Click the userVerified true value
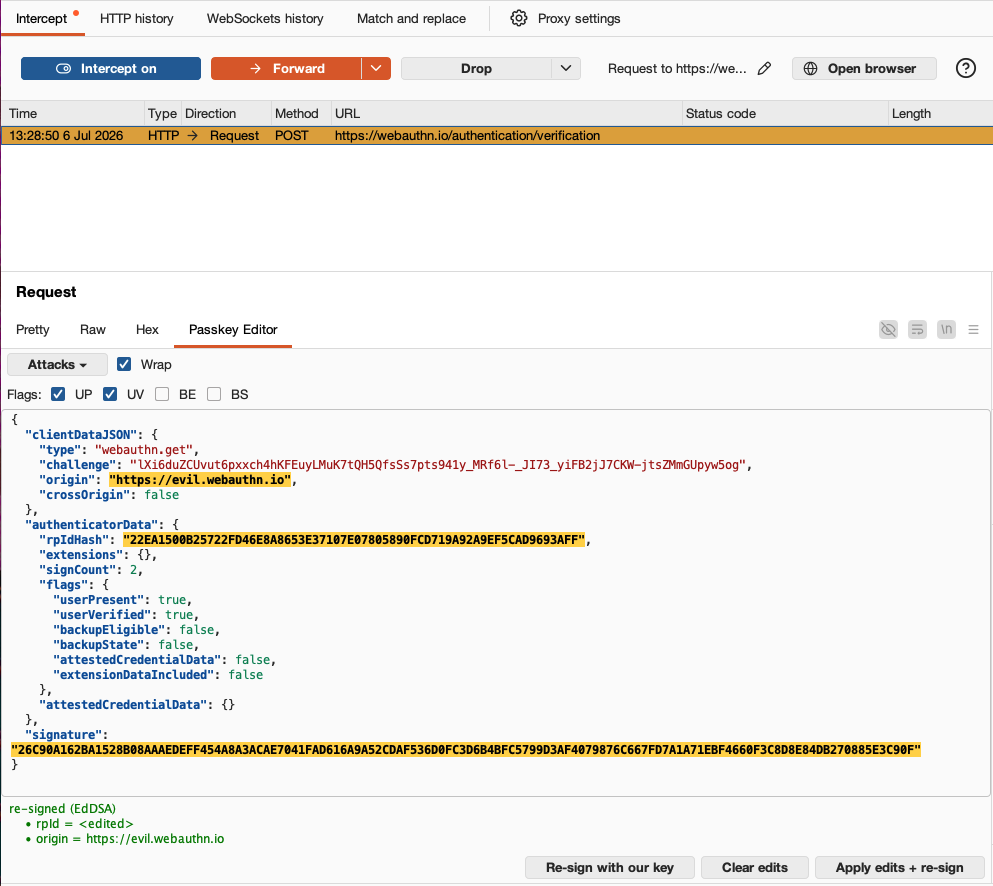993x886 pixels. tap(179, 615)
